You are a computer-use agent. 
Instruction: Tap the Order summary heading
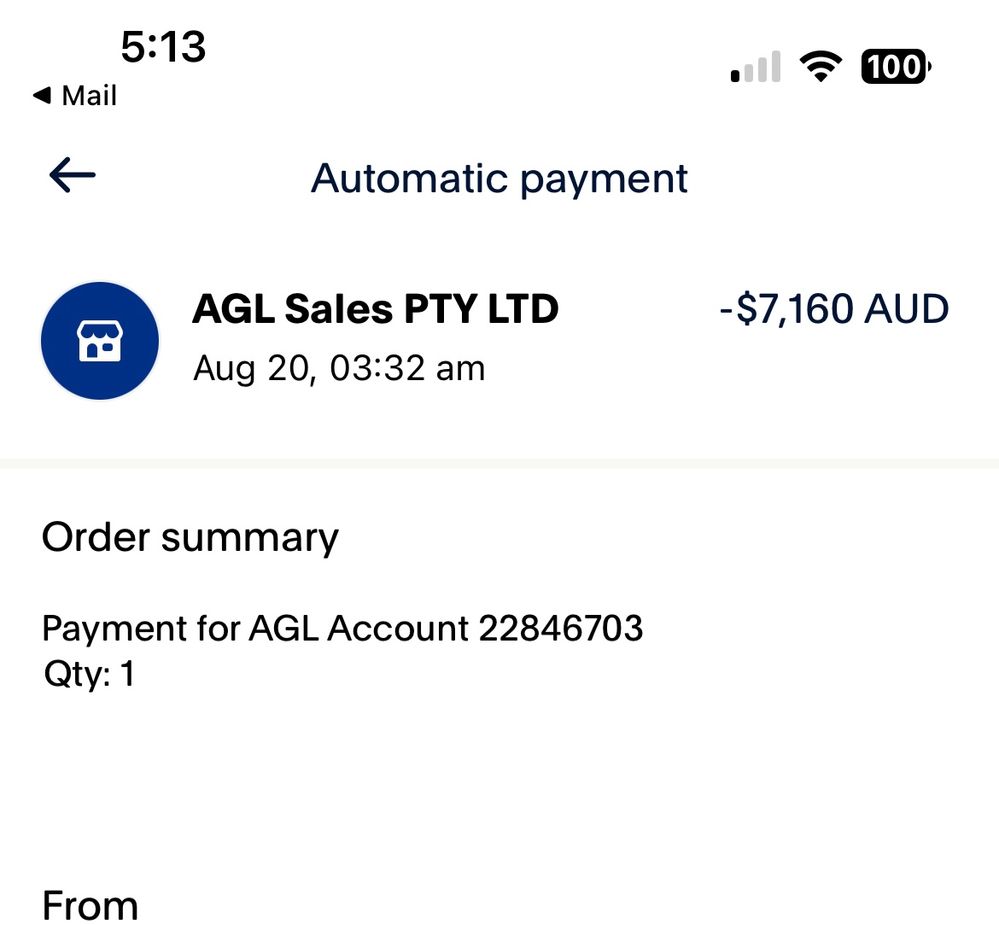[x=190, y=537]
